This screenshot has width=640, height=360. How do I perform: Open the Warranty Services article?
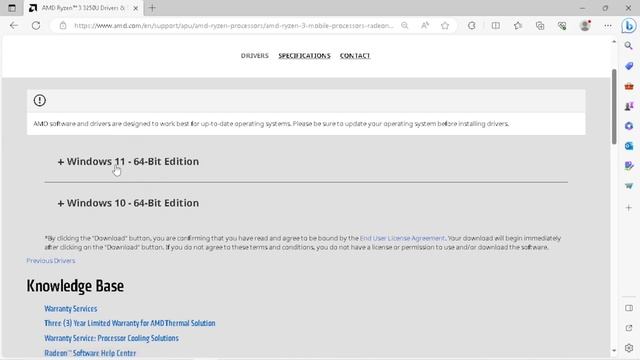point(71,309)
